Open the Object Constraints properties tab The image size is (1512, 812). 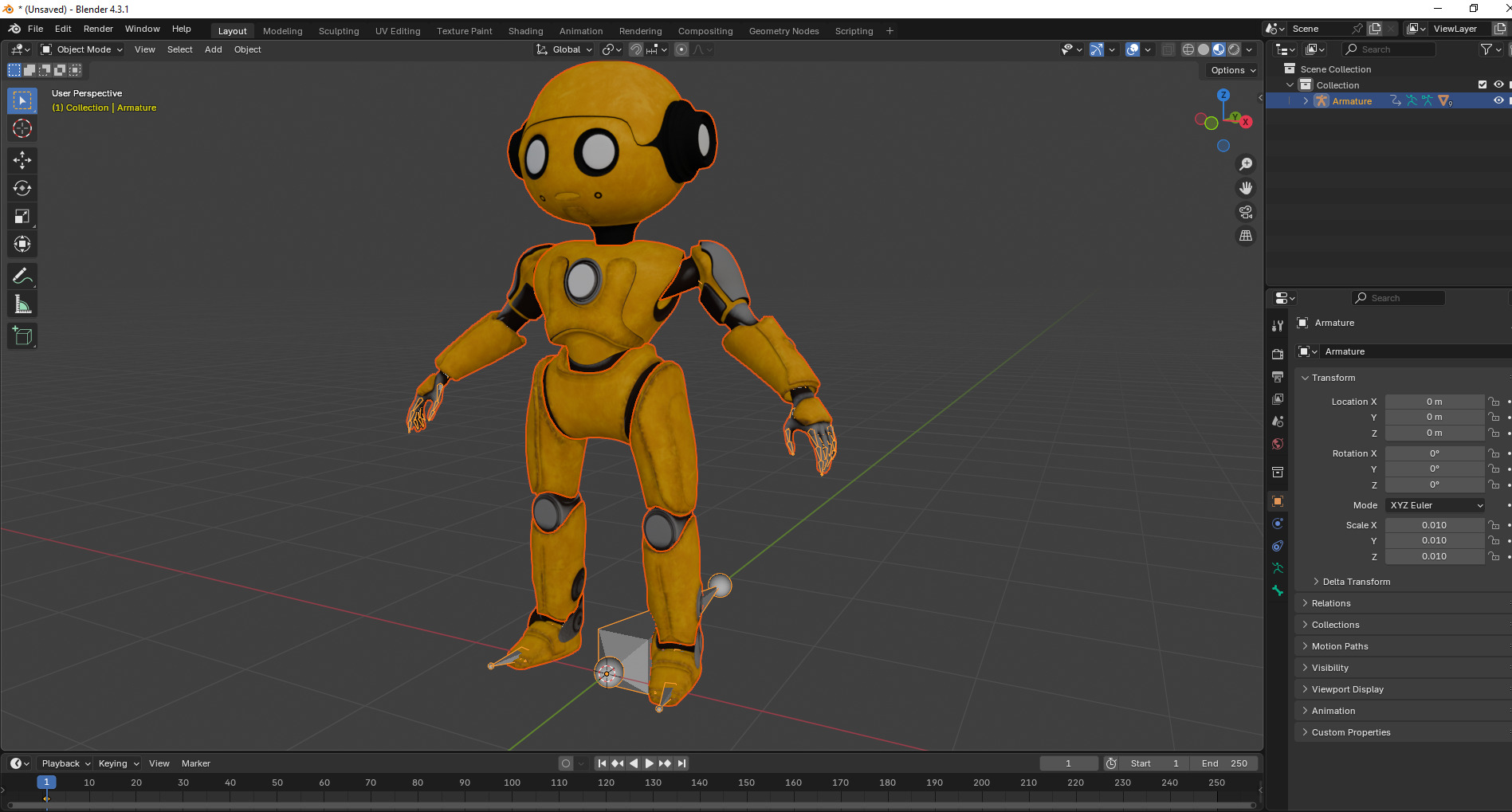click(x=1278, y=546)
